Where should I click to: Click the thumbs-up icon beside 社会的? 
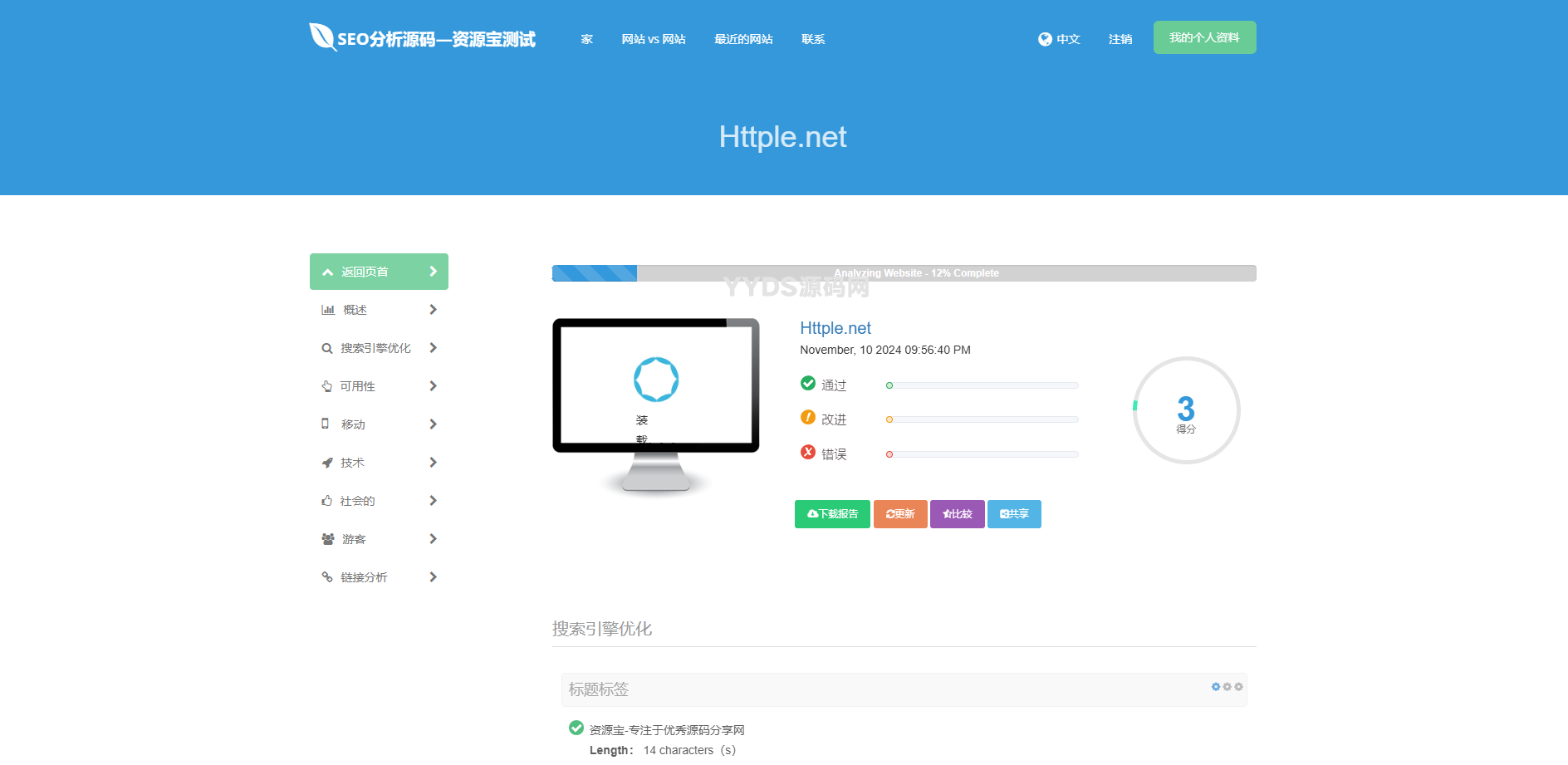(327, 501)
